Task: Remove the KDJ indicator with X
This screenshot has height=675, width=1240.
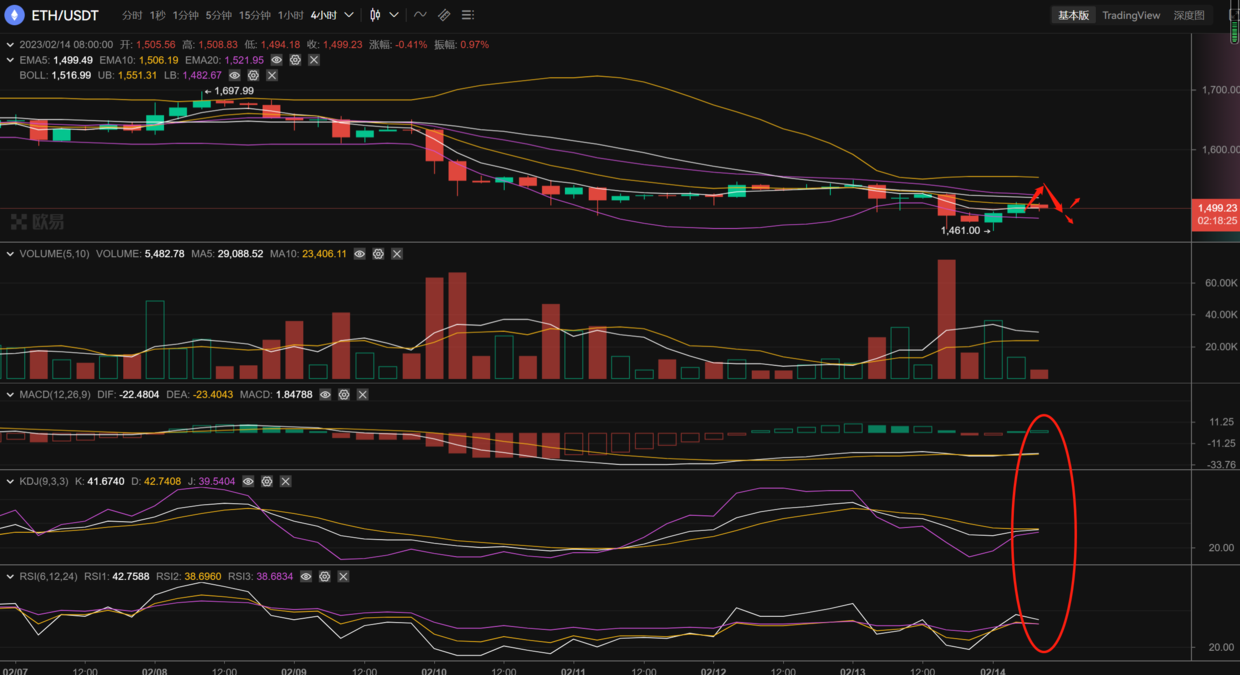Action: pyautogui.click(x=286, y=482)
